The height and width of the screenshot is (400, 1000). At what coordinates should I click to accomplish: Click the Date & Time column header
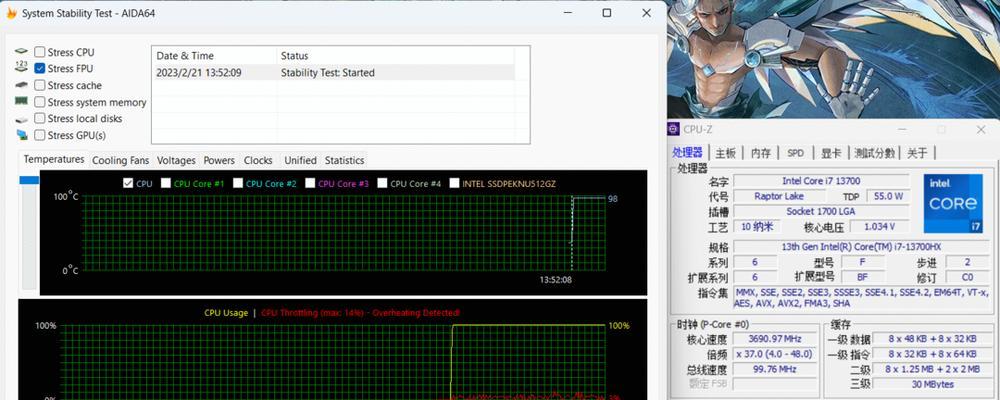click(214, 56)
